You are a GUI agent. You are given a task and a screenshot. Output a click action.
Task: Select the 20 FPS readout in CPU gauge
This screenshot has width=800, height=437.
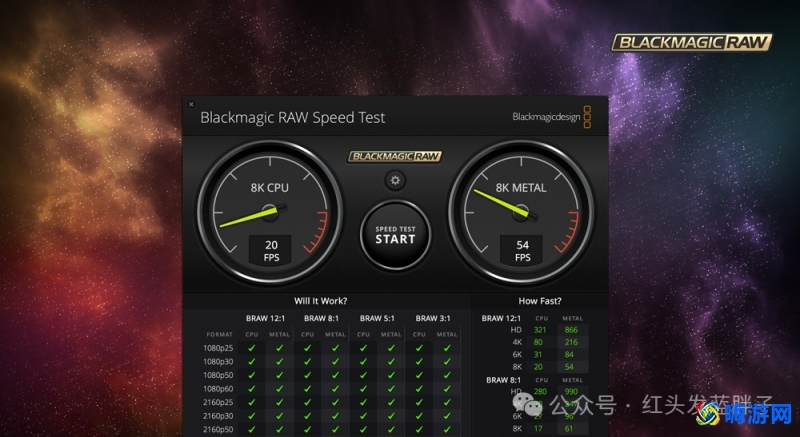(x=271, y=250)
